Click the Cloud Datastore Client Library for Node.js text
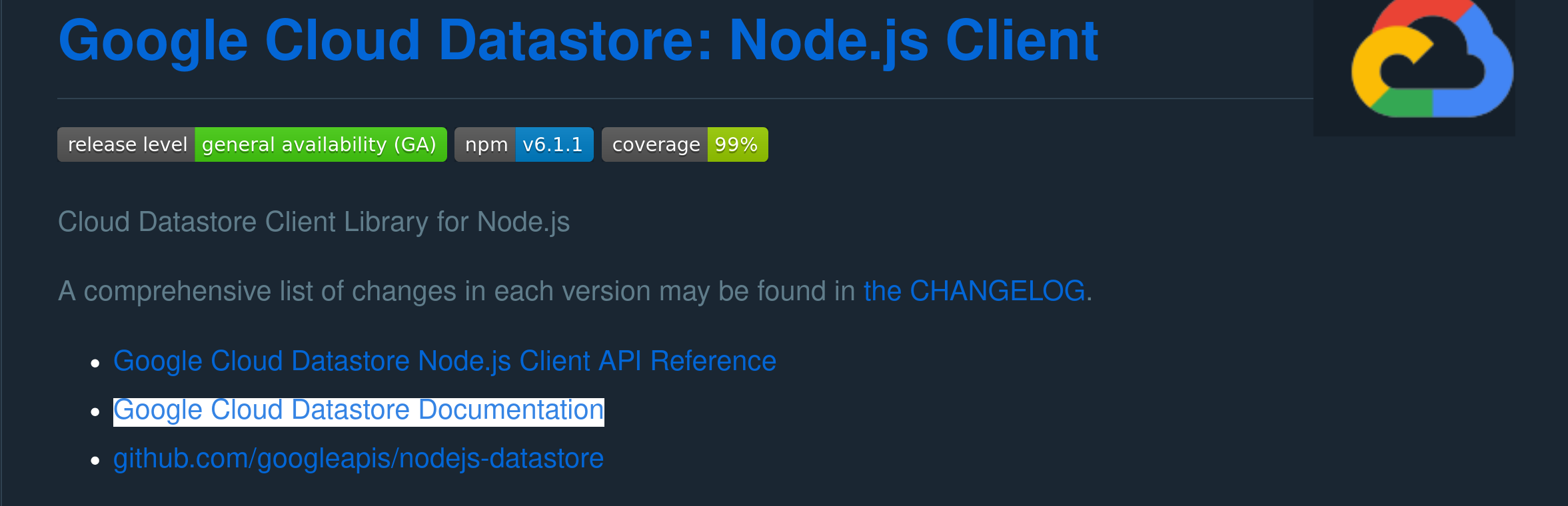This screenshot has width=1568, height=506. [x=314, y=222]
